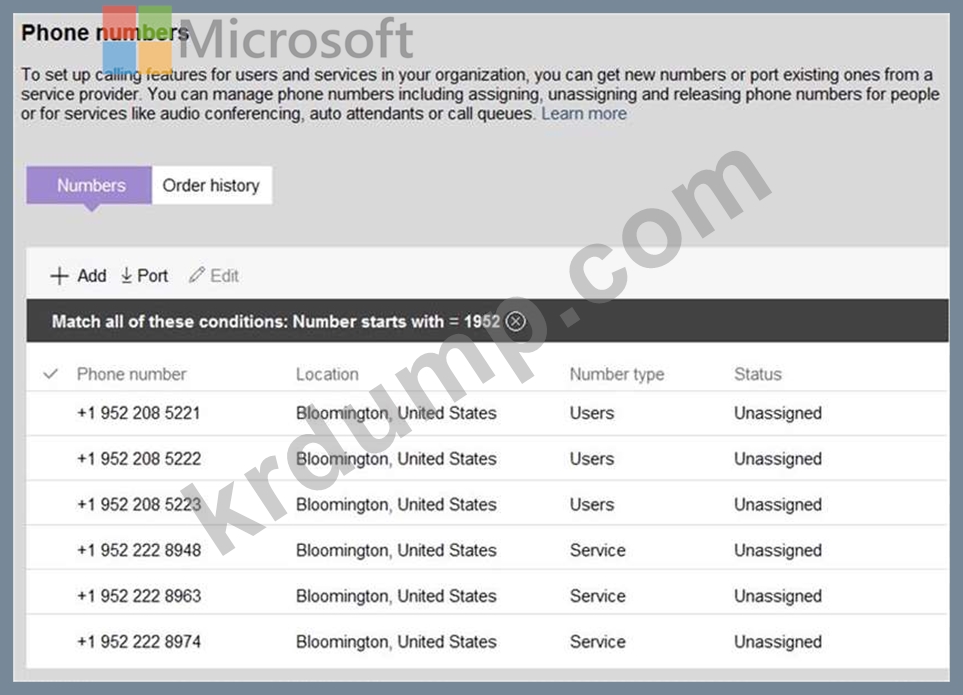Select the Numbers tab
Viewport: 963px width, 695px height.
(x=91, y=185)
